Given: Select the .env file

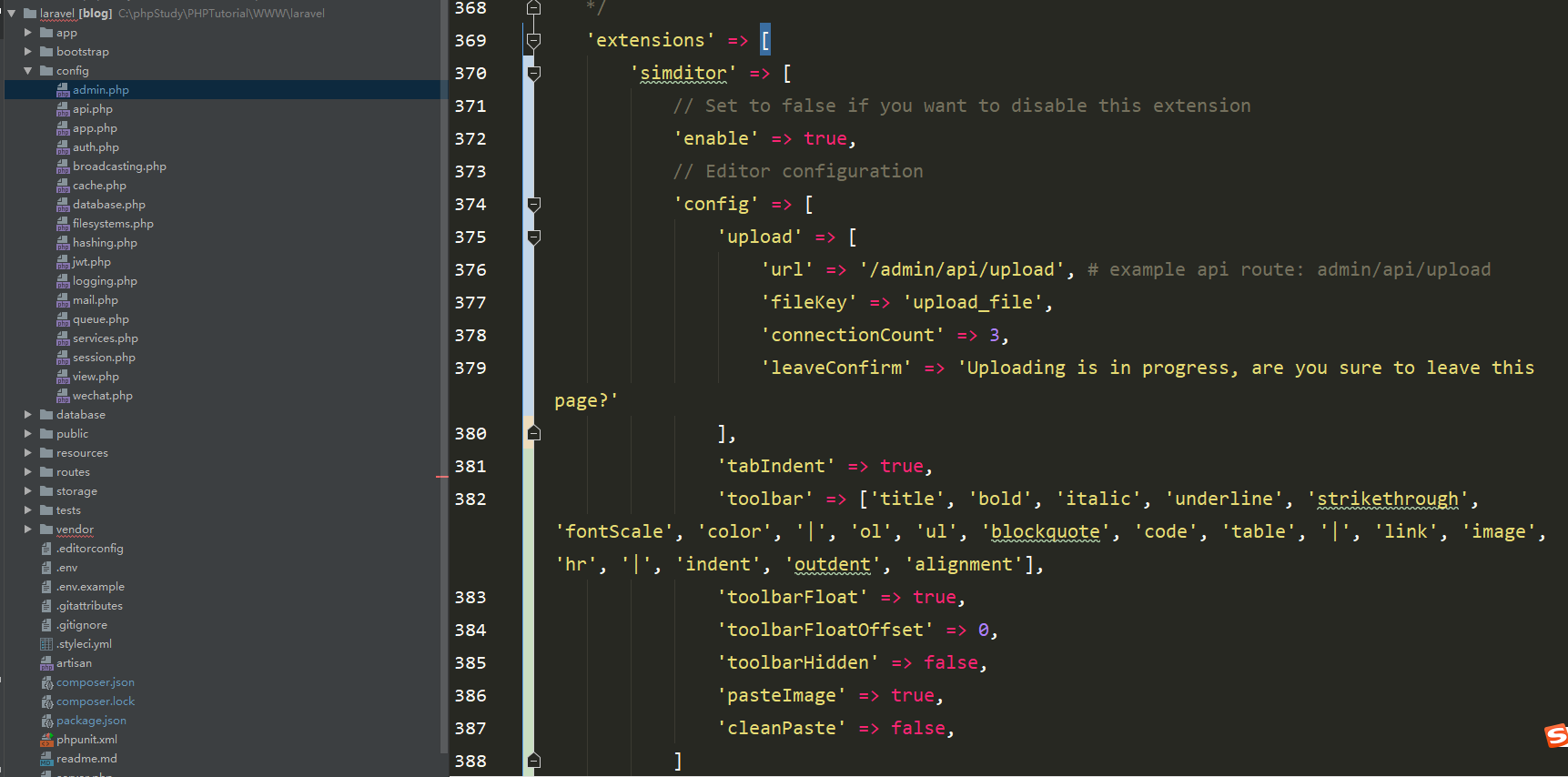Looking at the screenshot, I should pos(66,567).
